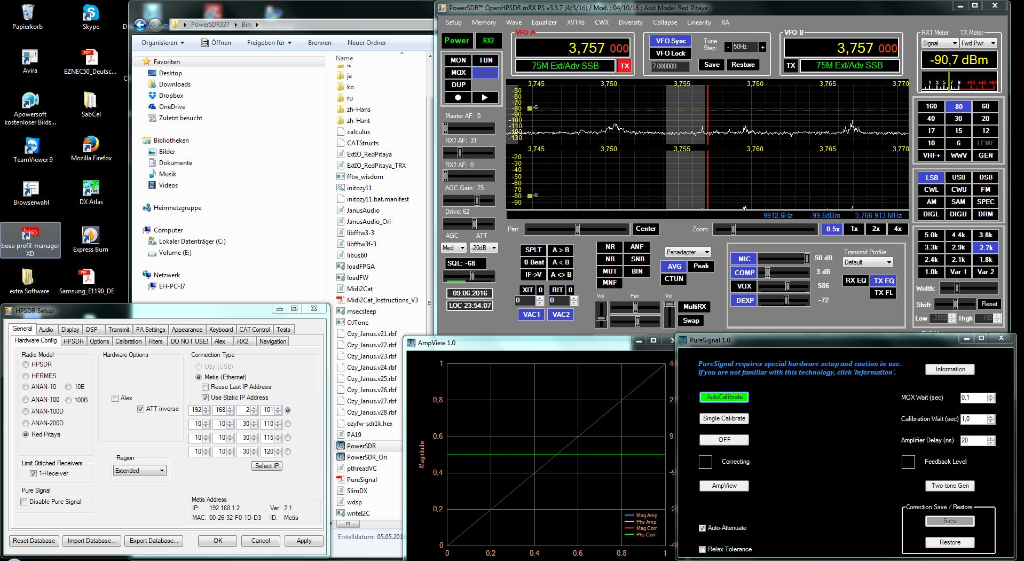
Task: Click the play triangle button in PowerSDR
Action: 485,97
